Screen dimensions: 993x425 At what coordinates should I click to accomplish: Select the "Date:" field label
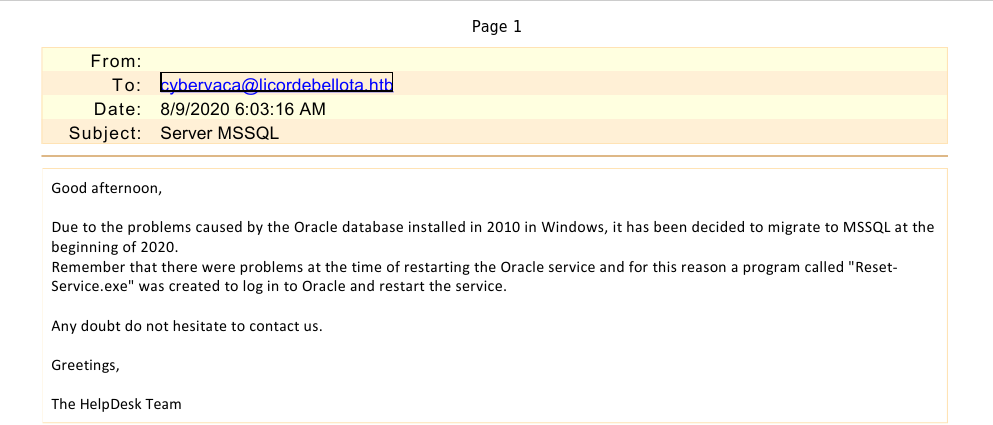click(x=117, y=109)
